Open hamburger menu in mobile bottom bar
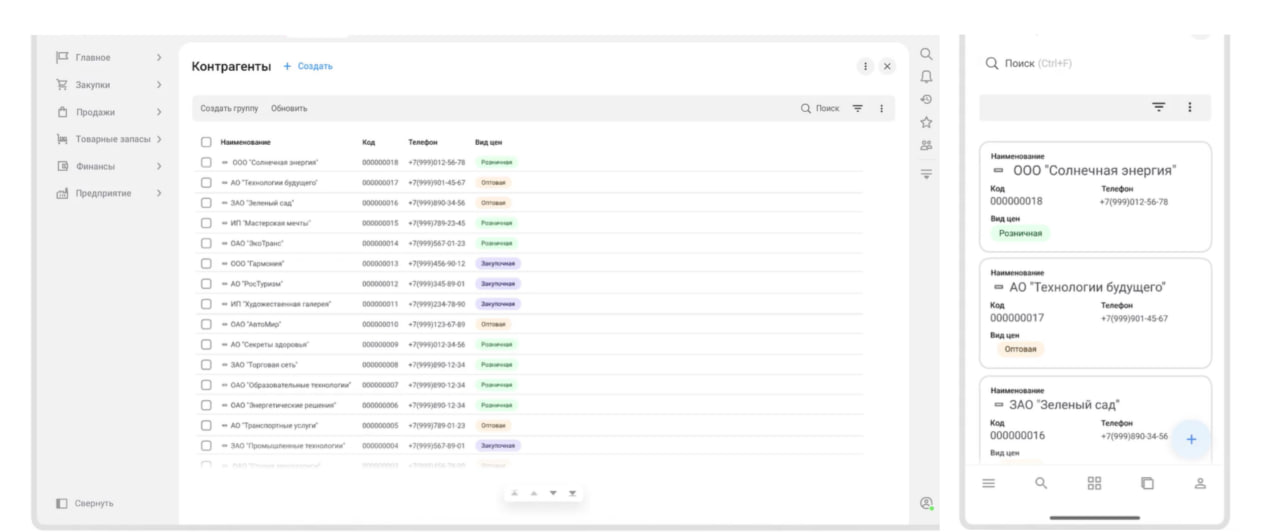Screen dimensions: 1280x532 pos(988,483)
